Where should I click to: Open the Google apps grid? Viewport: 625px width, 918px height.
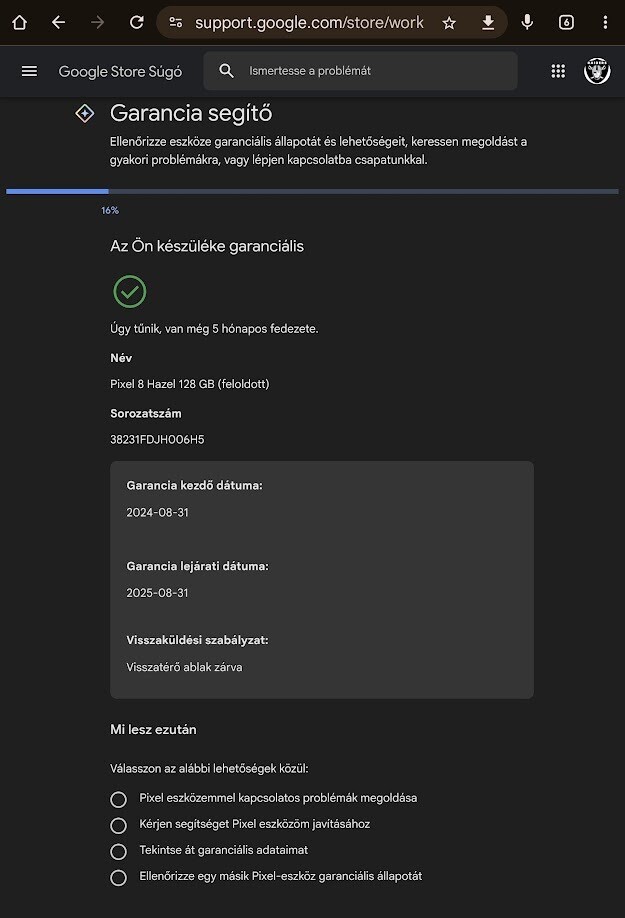point(558,71)
